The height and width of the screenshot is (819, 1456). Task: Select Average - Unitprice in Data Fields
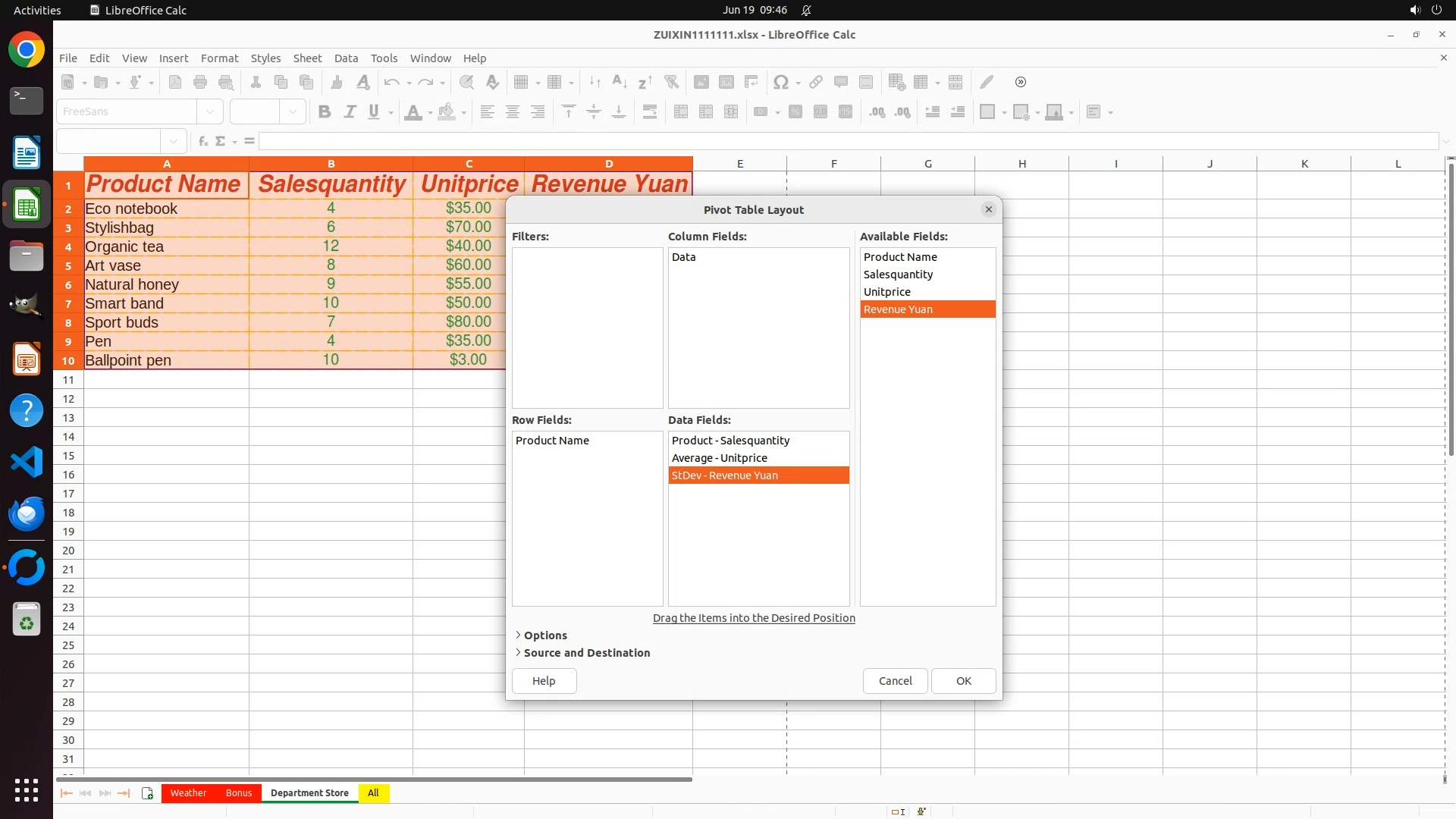click(720, 458)
